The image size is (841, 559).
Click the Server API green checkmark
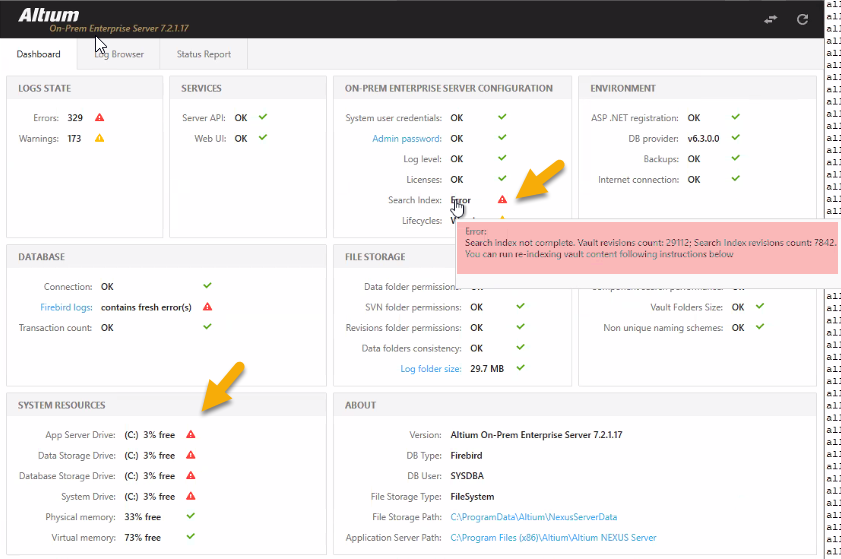(262, 118)
